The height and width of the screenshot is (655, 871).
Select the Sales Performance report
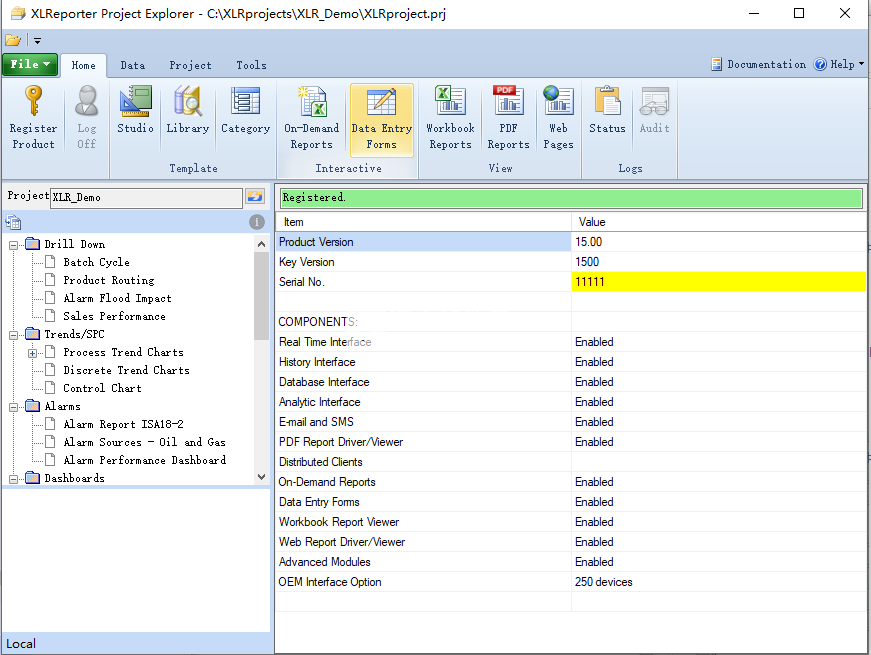(x=114, y=316)
